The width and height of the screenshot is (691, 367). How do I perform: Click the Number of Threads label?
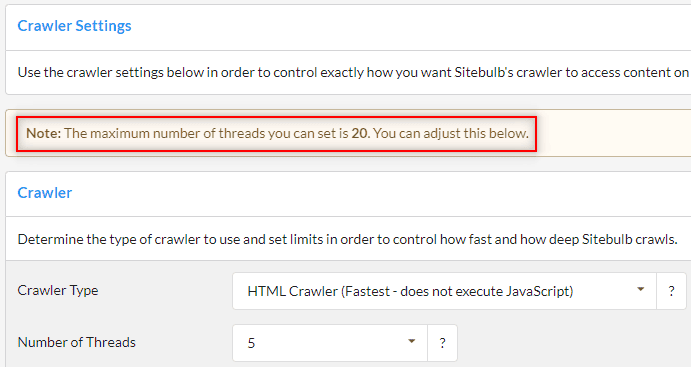[77, 342]
